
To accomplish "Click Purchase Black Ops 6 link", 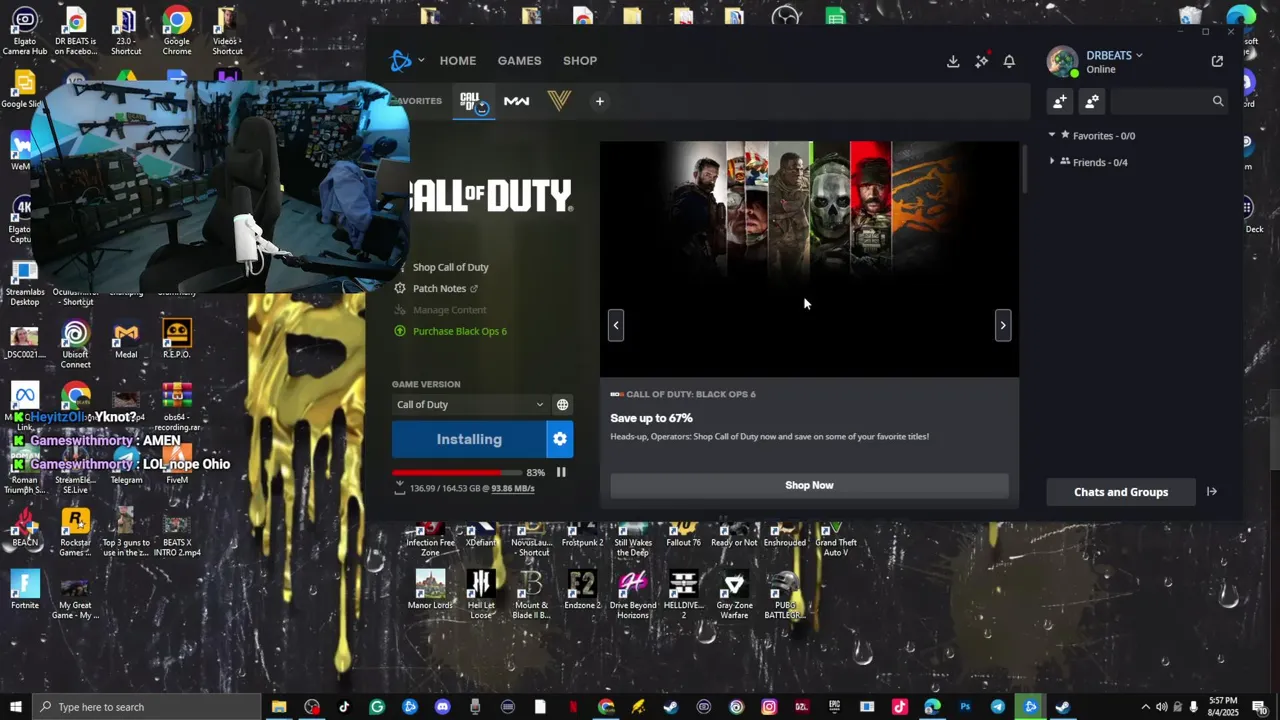I will (459, 331).
